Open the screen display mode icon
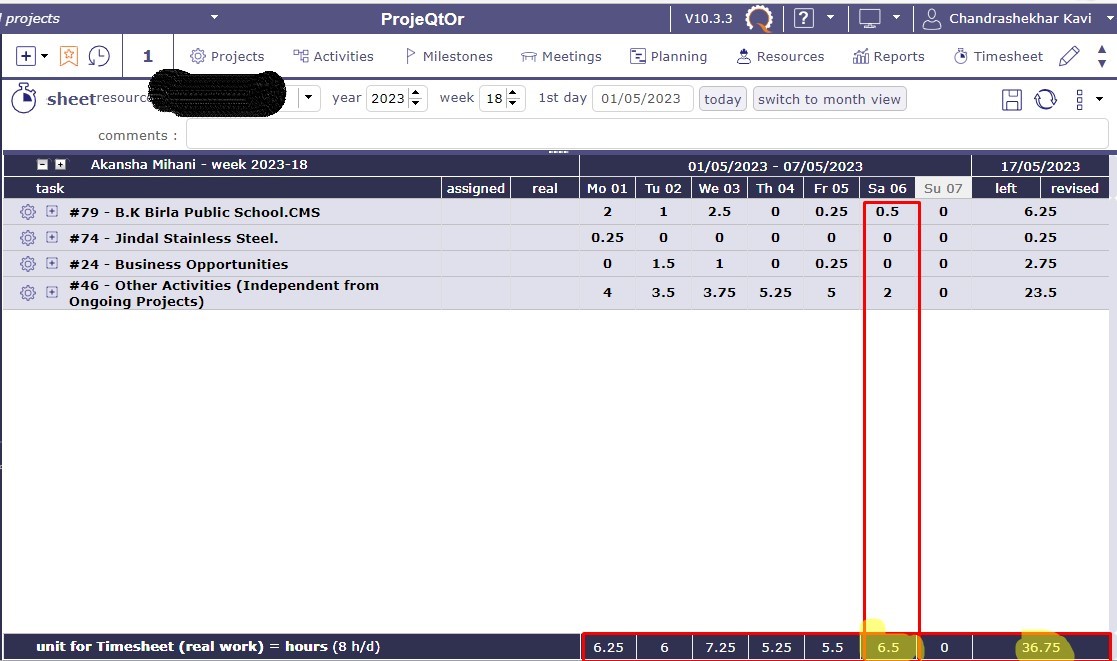 (870, 18)
